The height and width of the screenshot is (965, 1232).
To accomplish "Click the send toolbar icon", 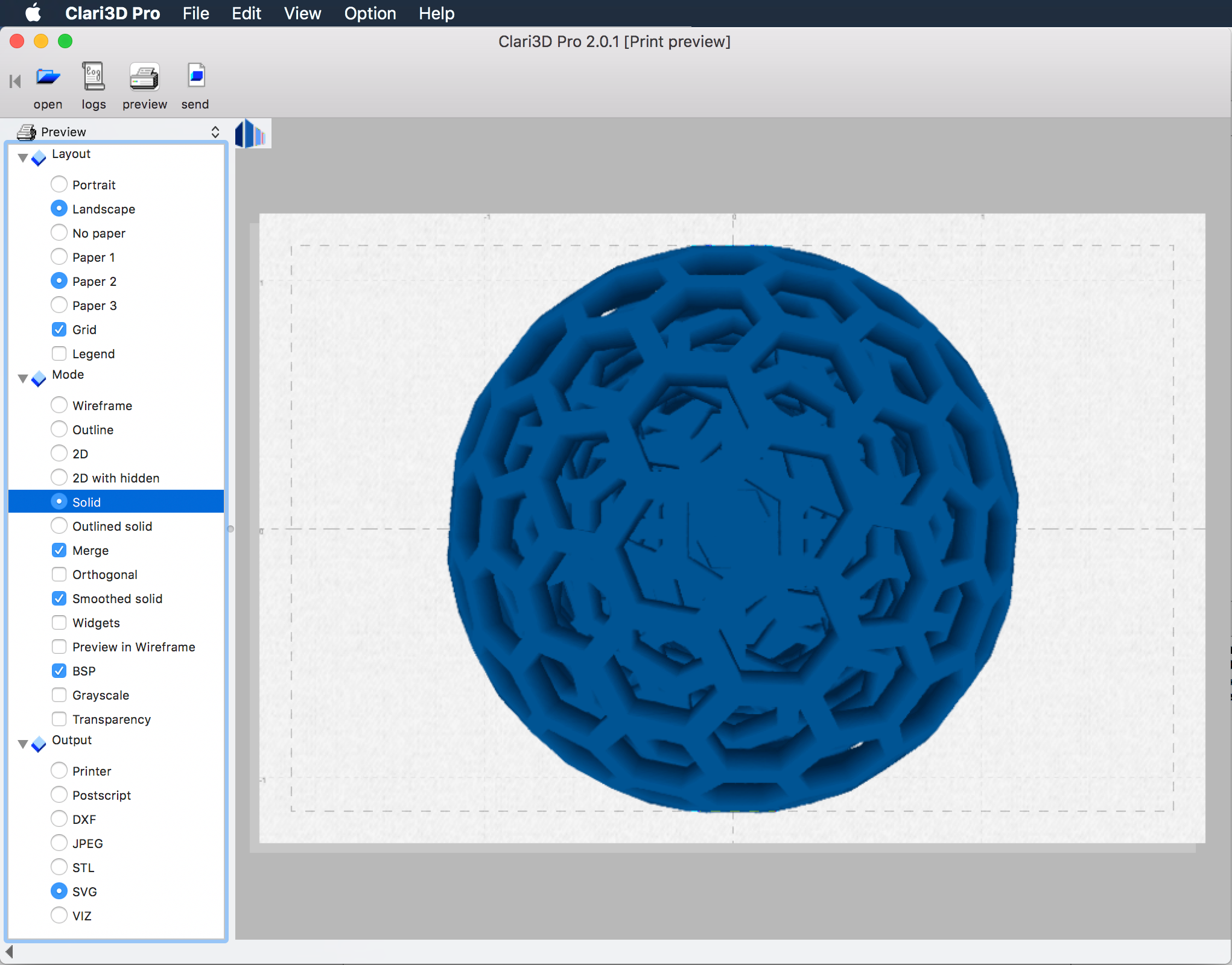I will [x=195, y=77].
